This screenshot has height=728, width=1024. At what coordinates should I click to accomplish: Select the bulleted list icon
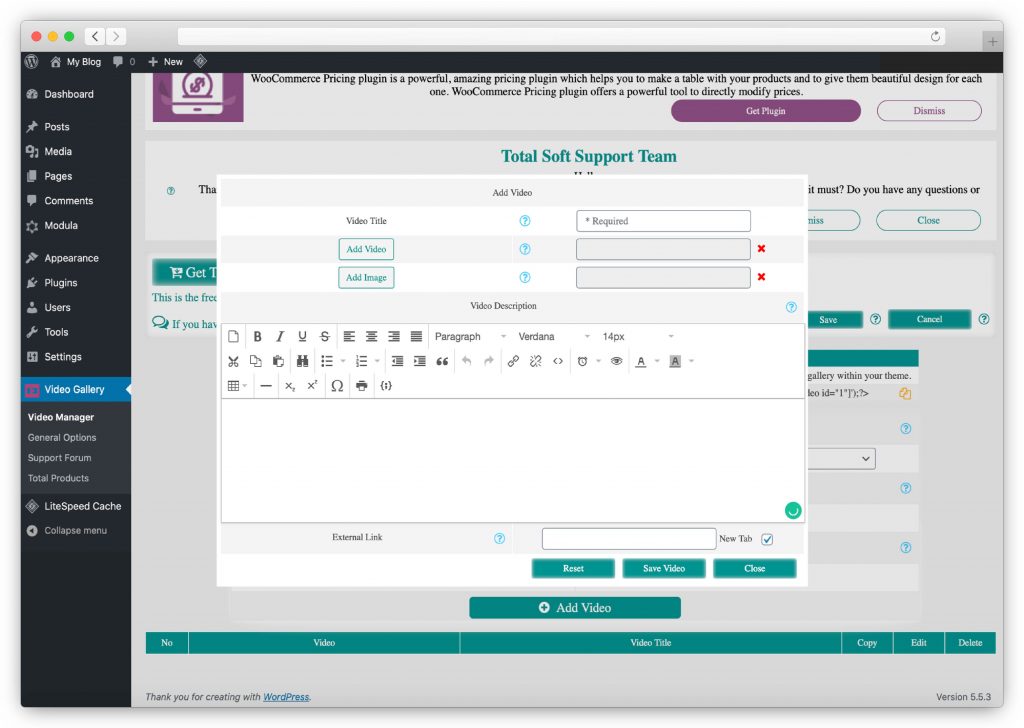coord(328,360)
